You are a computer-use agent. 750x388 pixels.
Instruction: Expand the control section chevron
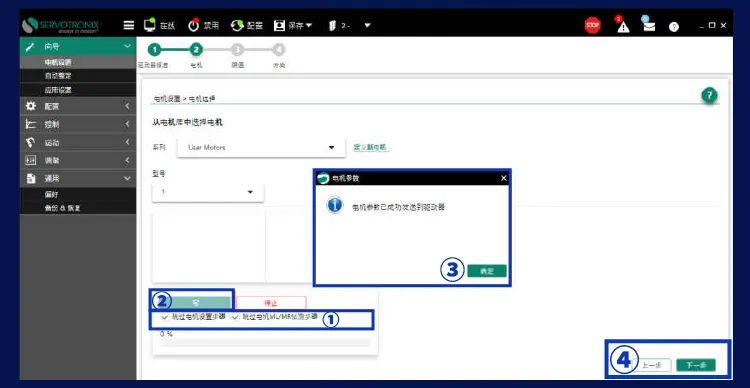[127, 124]
